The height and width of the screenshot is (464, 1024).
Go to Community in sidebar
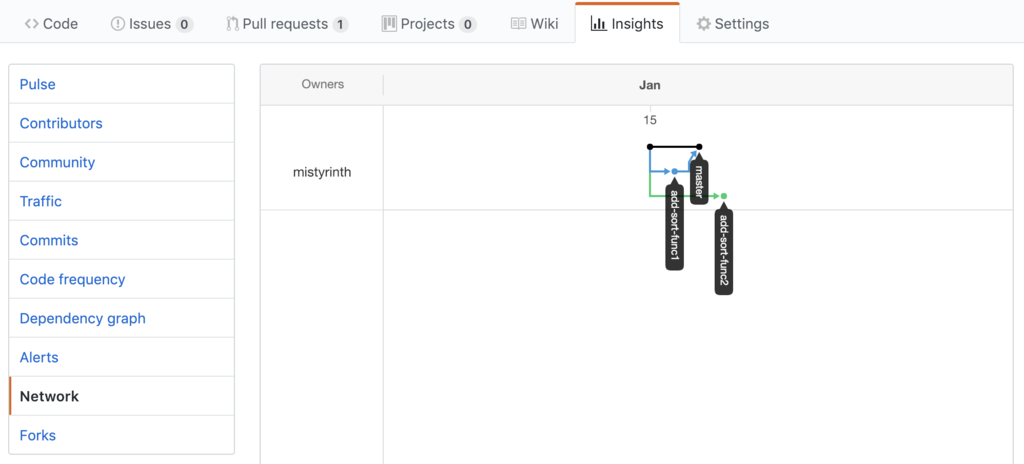57,163
